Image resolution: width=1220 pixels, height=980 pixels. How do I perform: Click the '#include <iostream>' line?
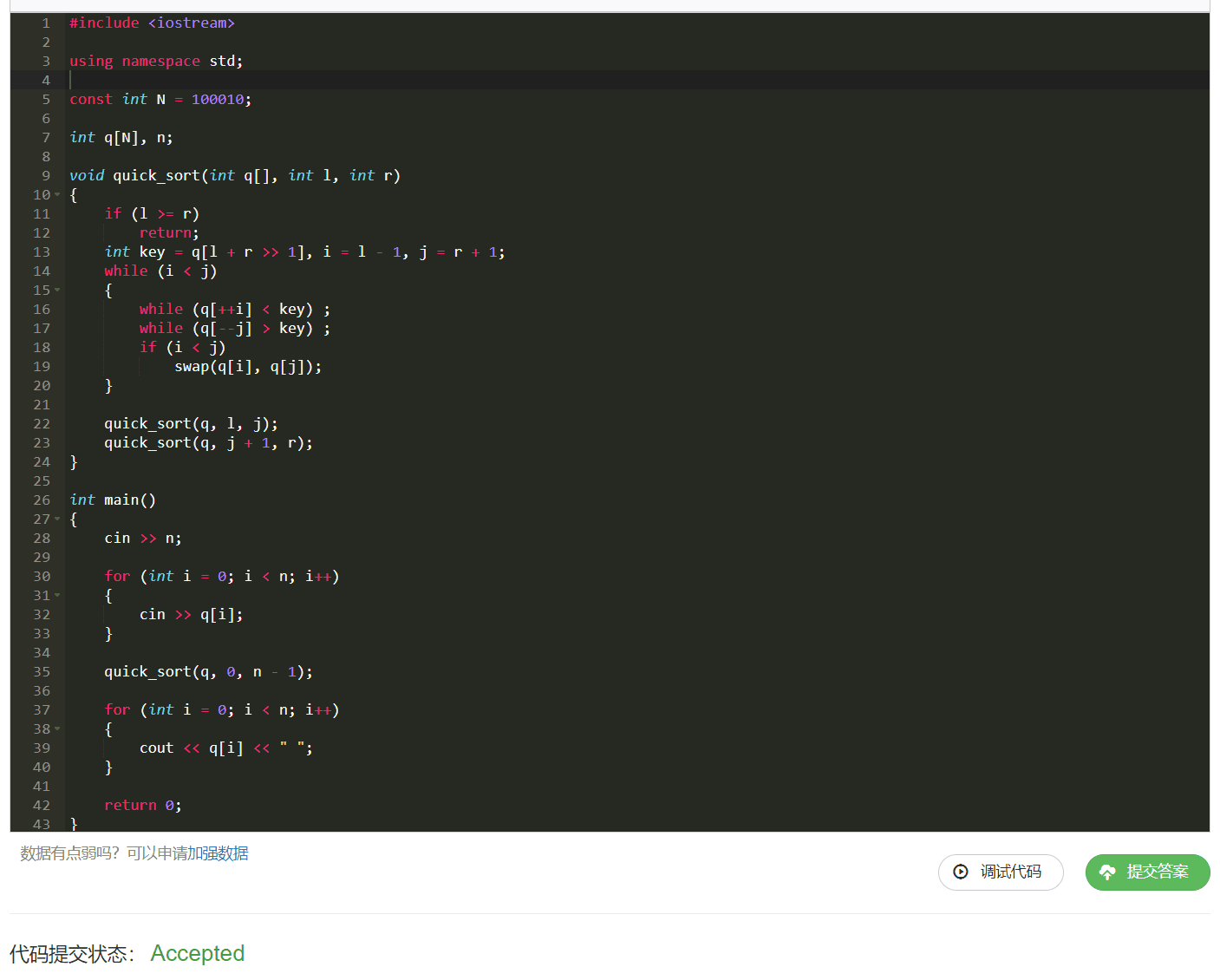click(x=152, y=23)
